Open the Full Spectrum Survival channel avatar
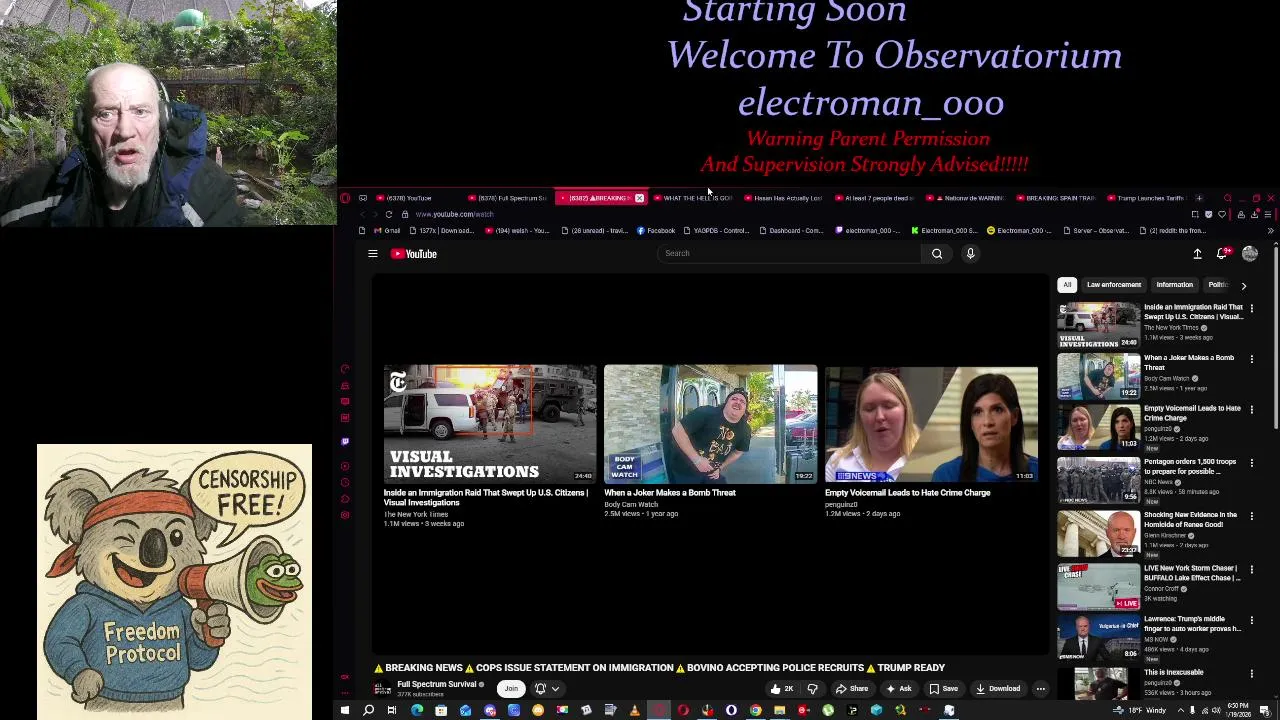 [381, 688]
